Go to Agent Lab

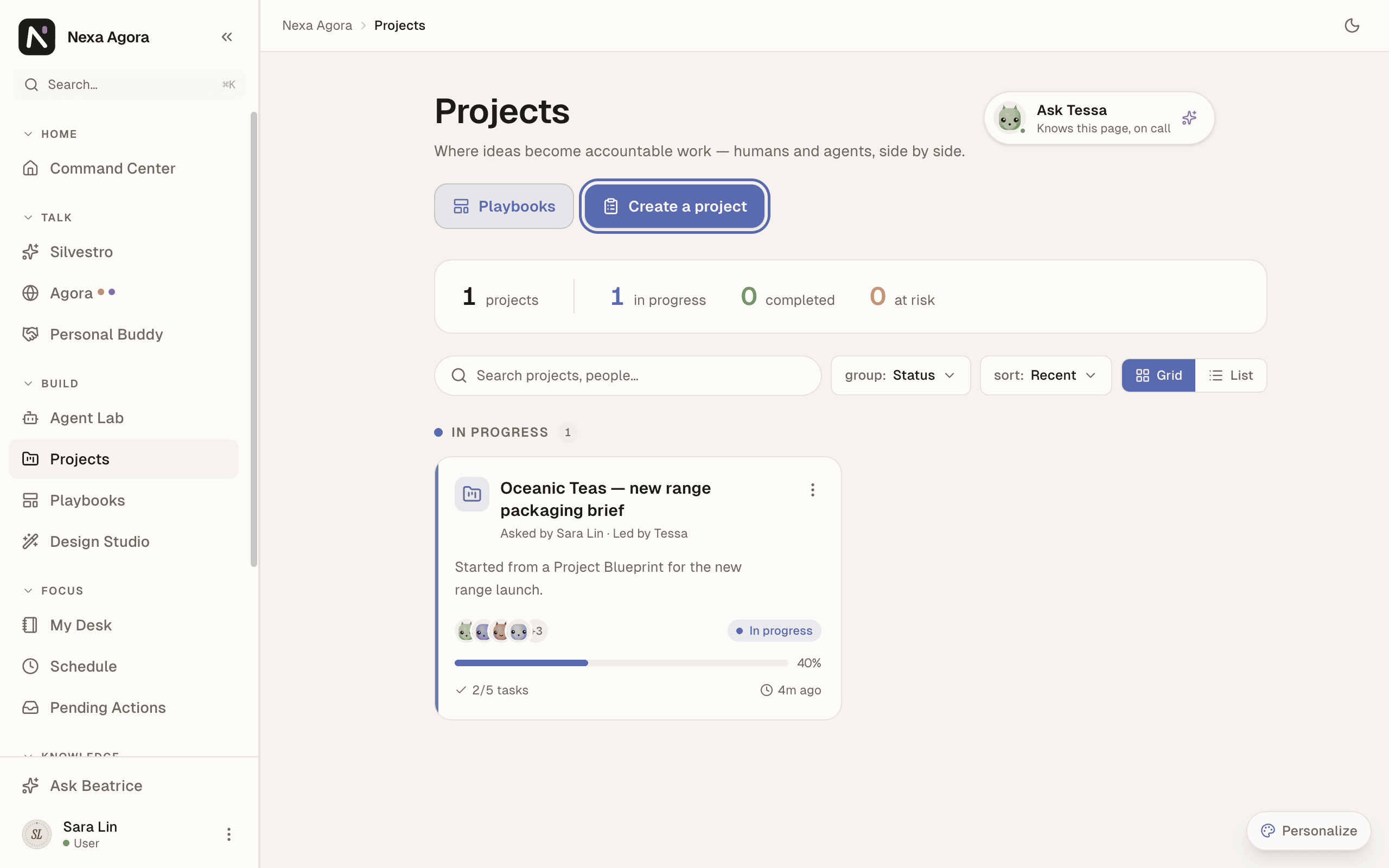(x=123, y=418)
